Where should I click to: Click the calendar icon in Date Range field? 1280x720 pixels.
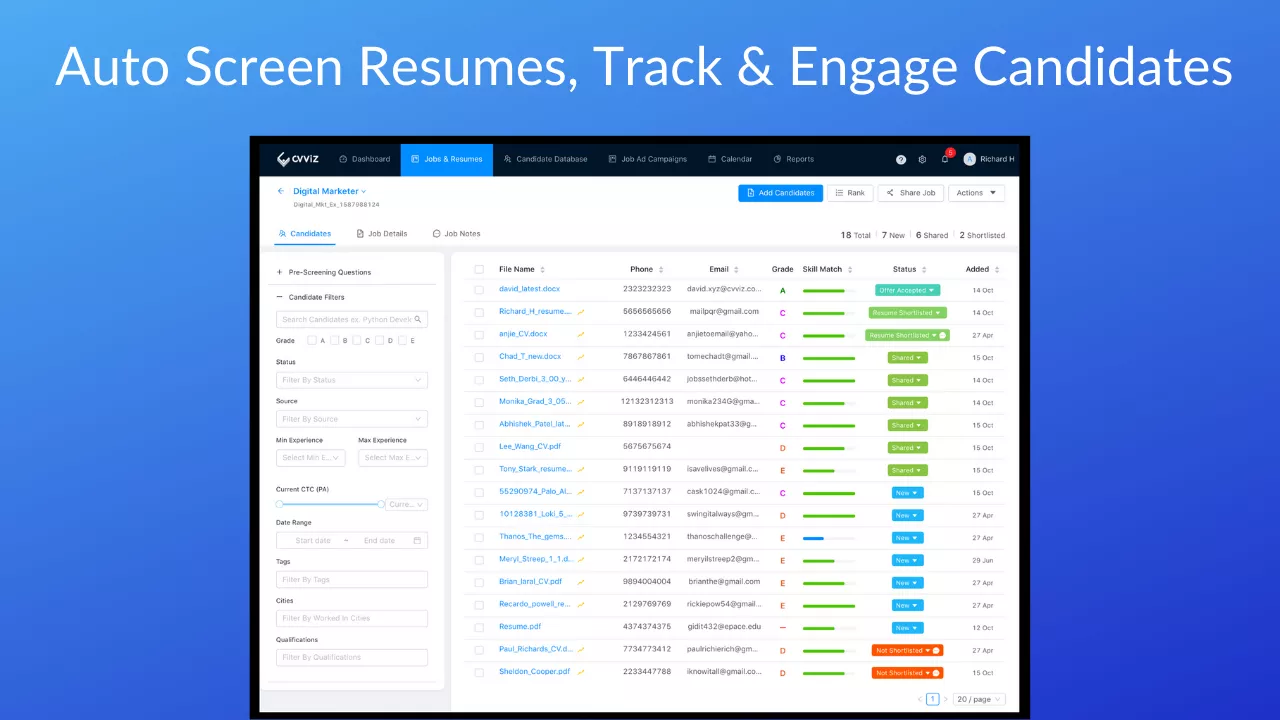[x=417, y=541]
